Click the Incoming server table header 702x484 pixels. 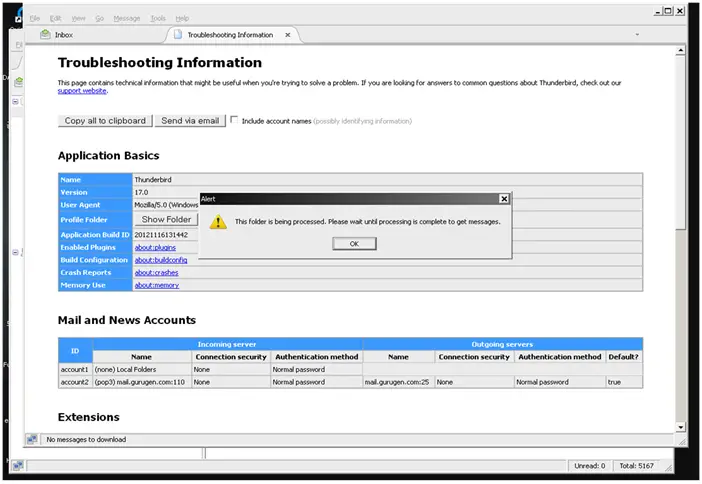227,344
